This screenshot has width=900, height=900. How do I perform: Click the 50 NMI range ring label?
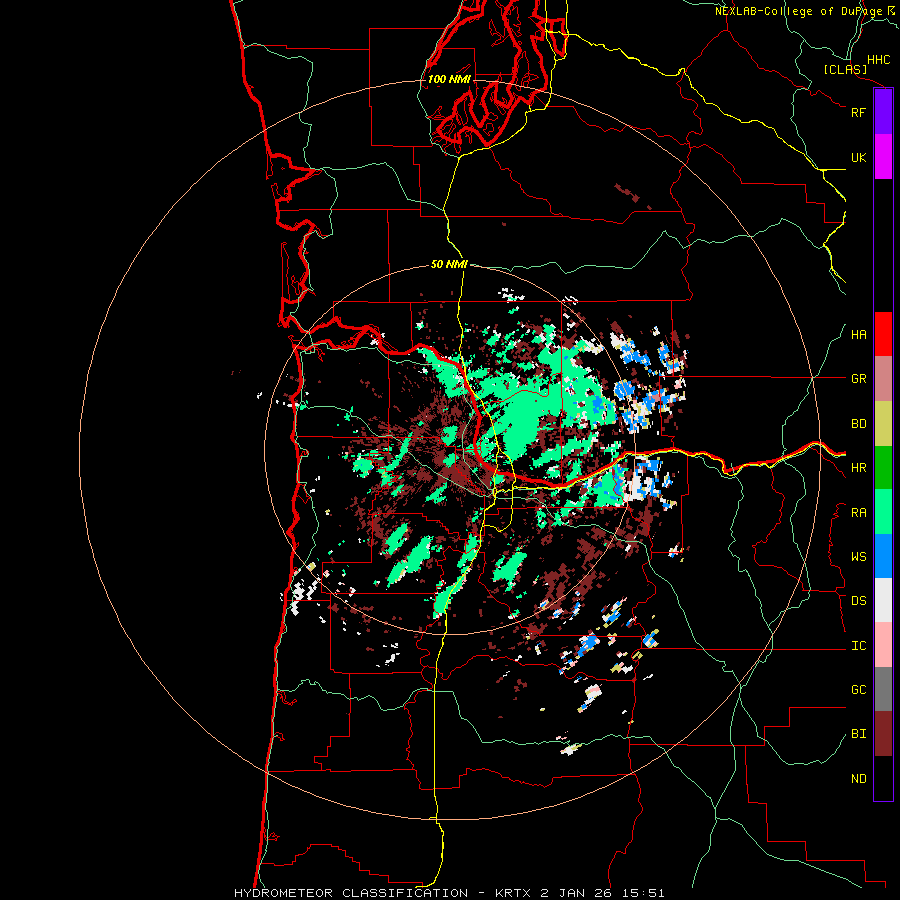[x=449, y=264]
